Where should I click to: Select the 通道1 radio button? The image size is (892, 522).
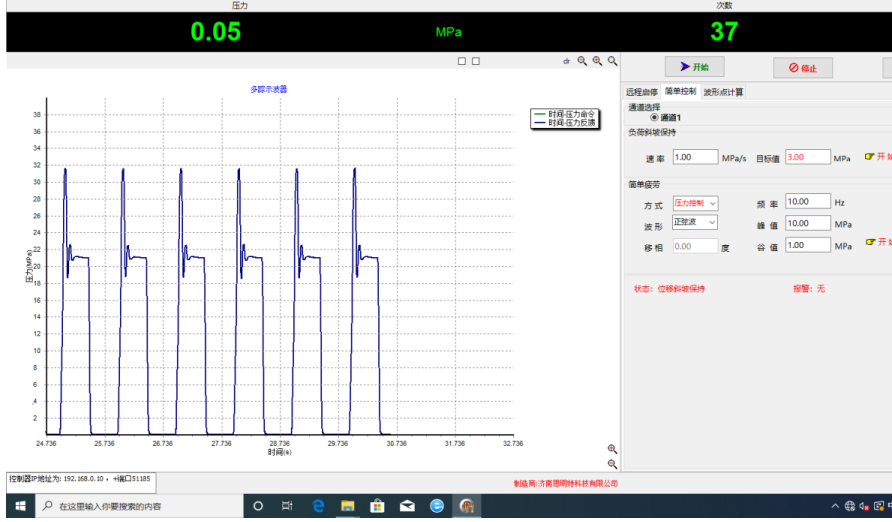655,118
